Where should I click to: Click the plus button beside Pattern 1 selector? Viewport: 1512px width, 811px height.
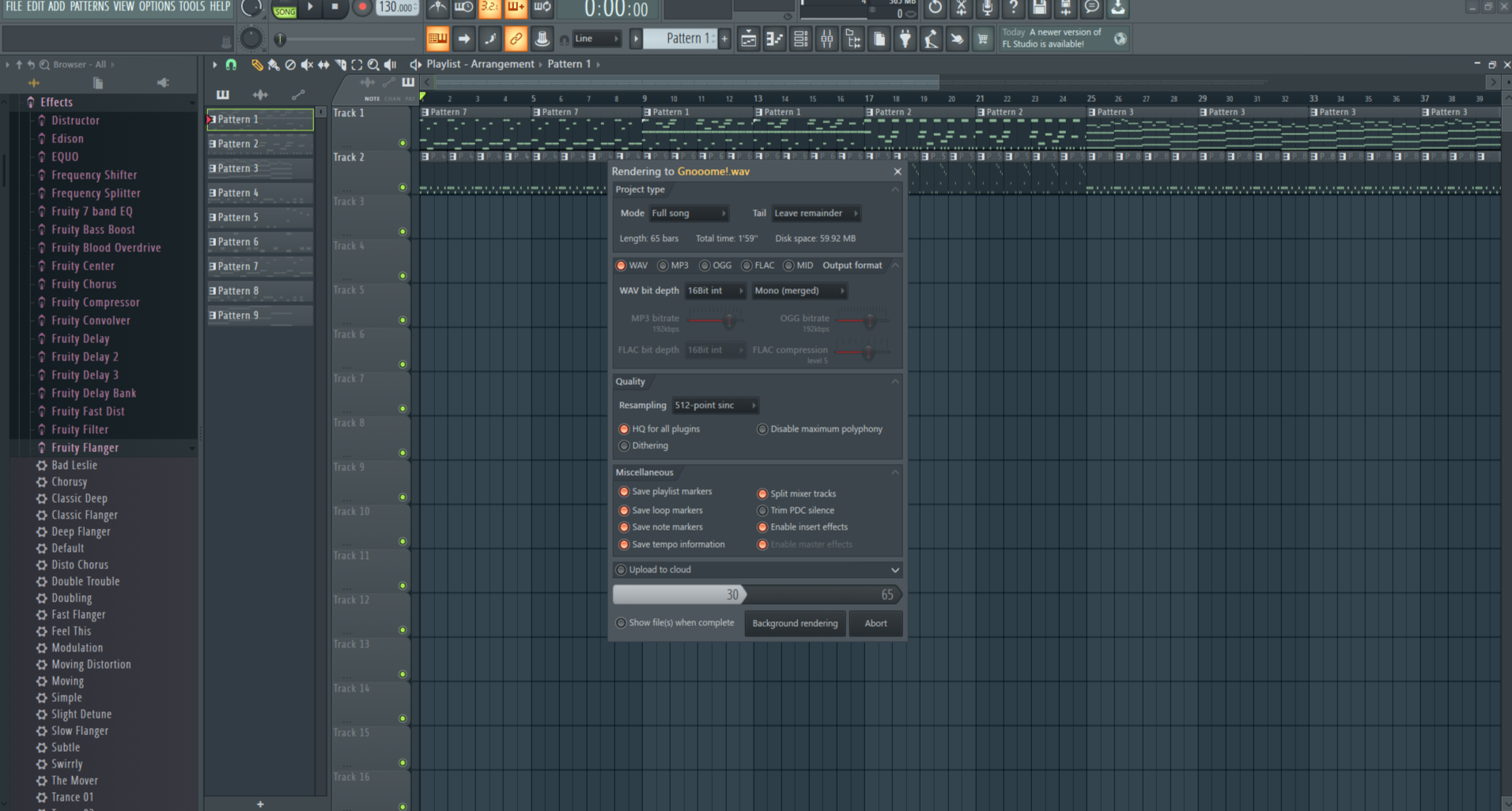pos(724,38)
